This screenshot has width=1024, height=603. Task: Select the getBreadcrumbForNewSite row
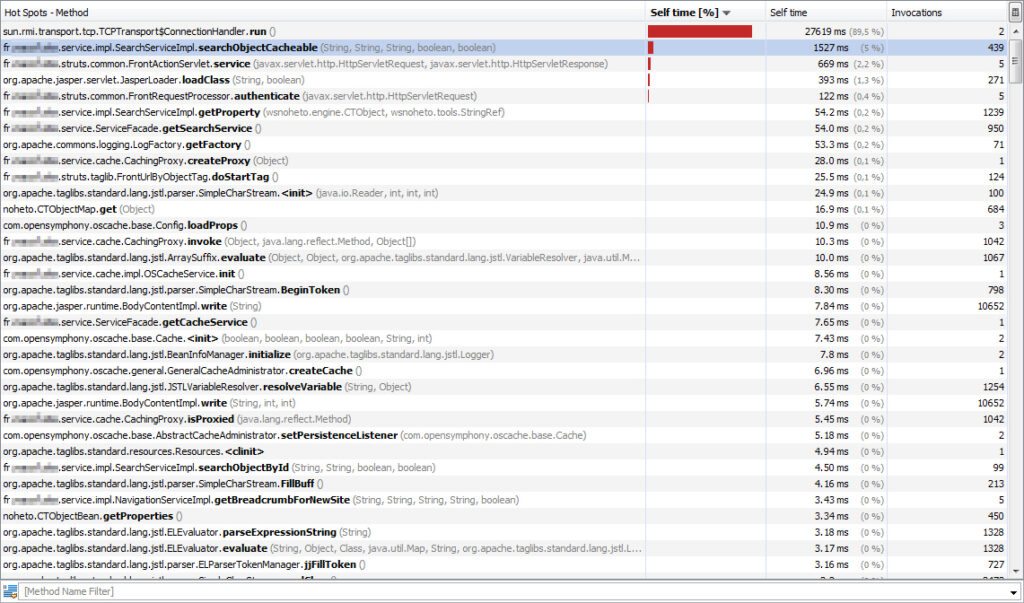point(504,500)
